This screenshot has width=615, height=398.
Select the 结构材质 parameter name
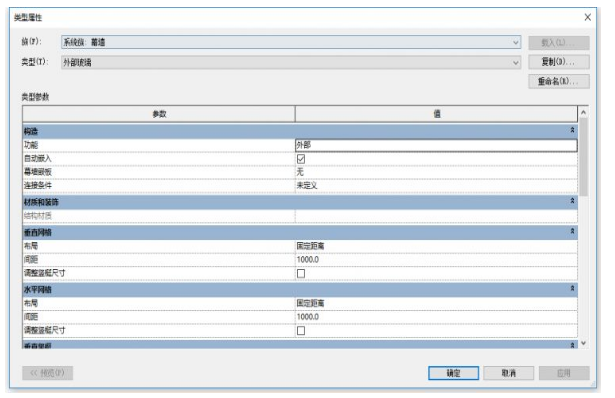point(38,216)
